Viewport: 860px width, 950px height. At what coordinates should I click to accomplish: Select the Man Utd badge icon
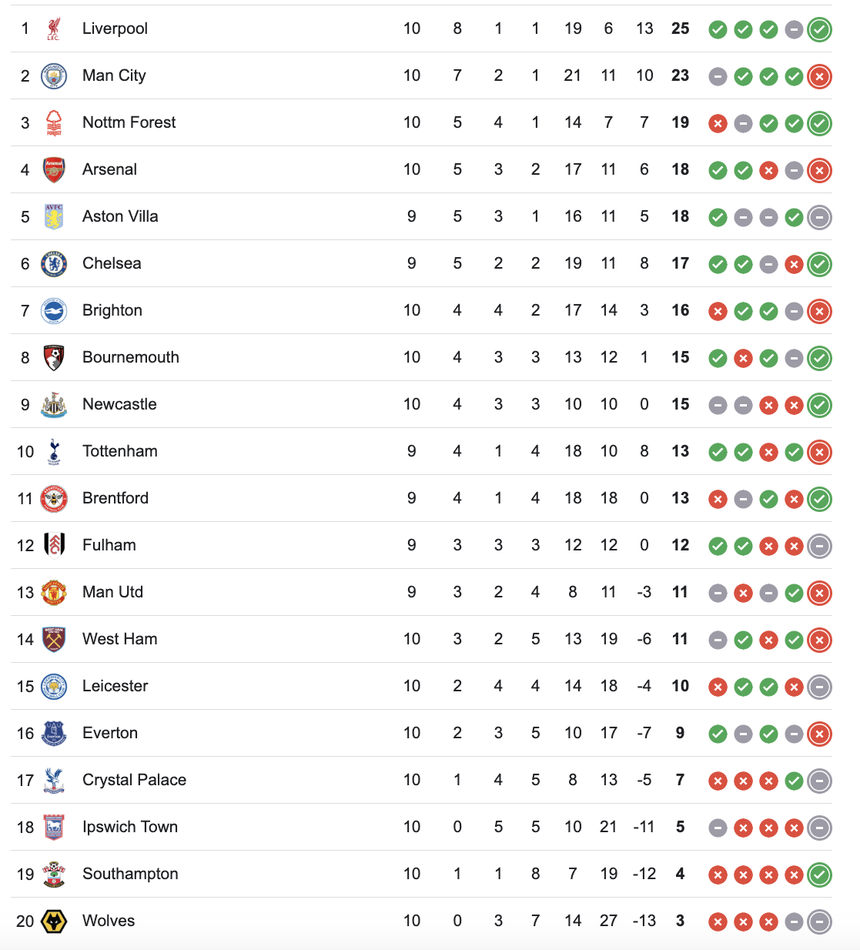click(55, 592)
